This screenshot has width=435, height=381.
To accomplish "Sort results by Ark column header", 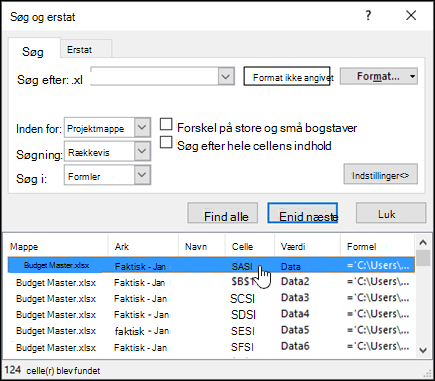I will (143, 246).
